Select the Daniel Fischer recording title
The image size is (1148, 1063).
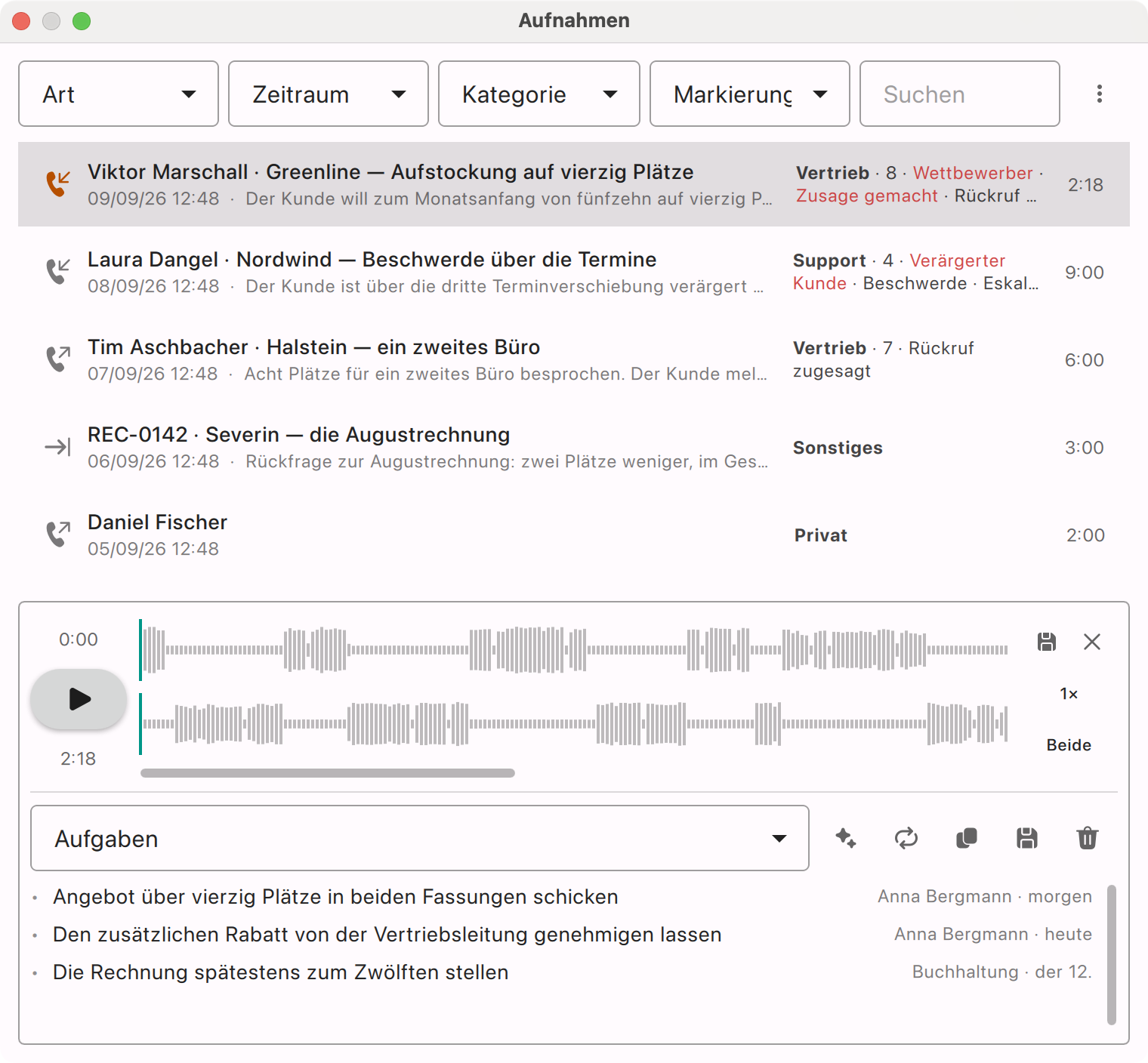[157, 522]
